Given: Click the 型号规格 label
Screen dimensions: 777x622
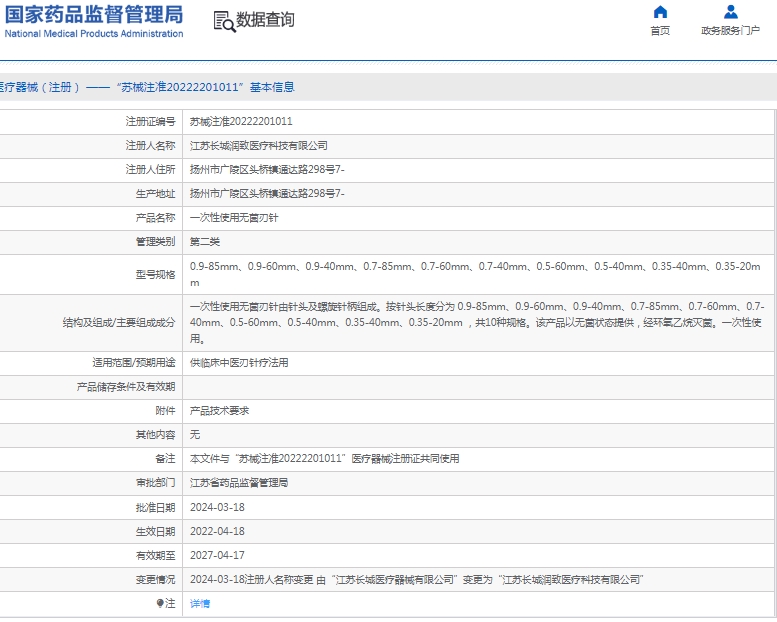Looking at the screenshot, I should point(156,275).
